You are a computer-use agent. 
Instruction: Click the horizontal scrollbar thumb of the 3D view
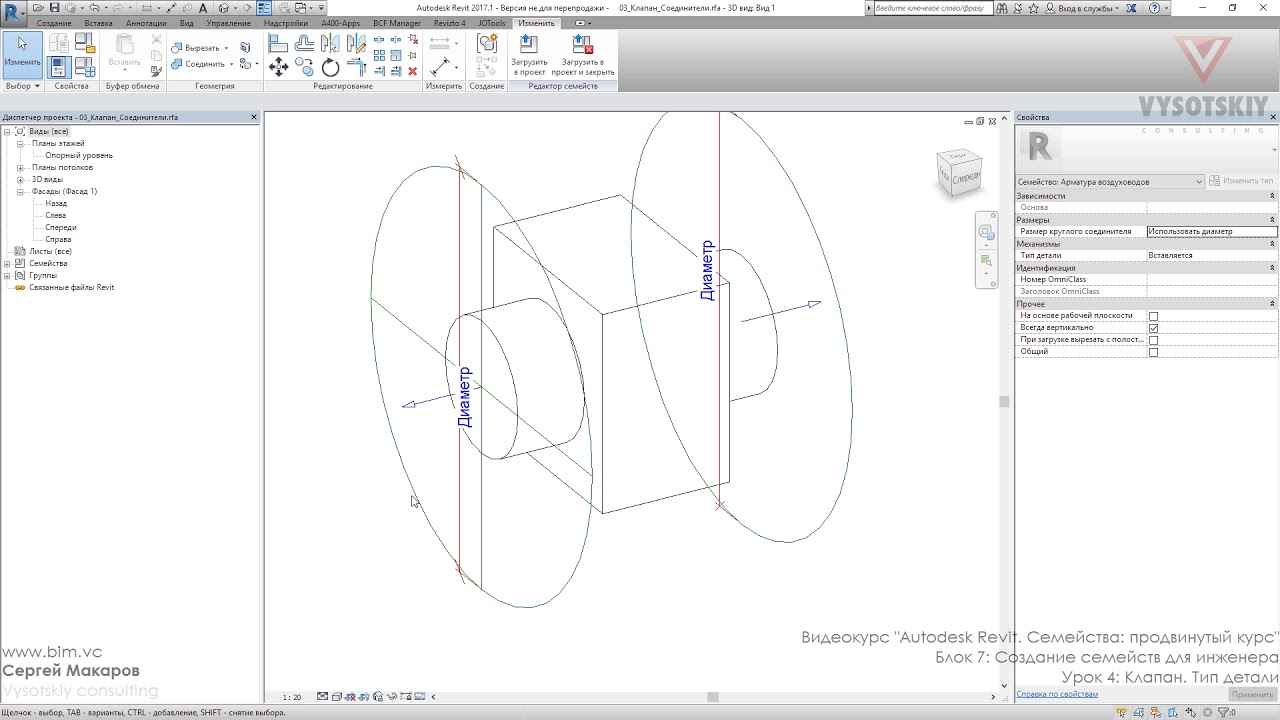[x=712, y=697]
